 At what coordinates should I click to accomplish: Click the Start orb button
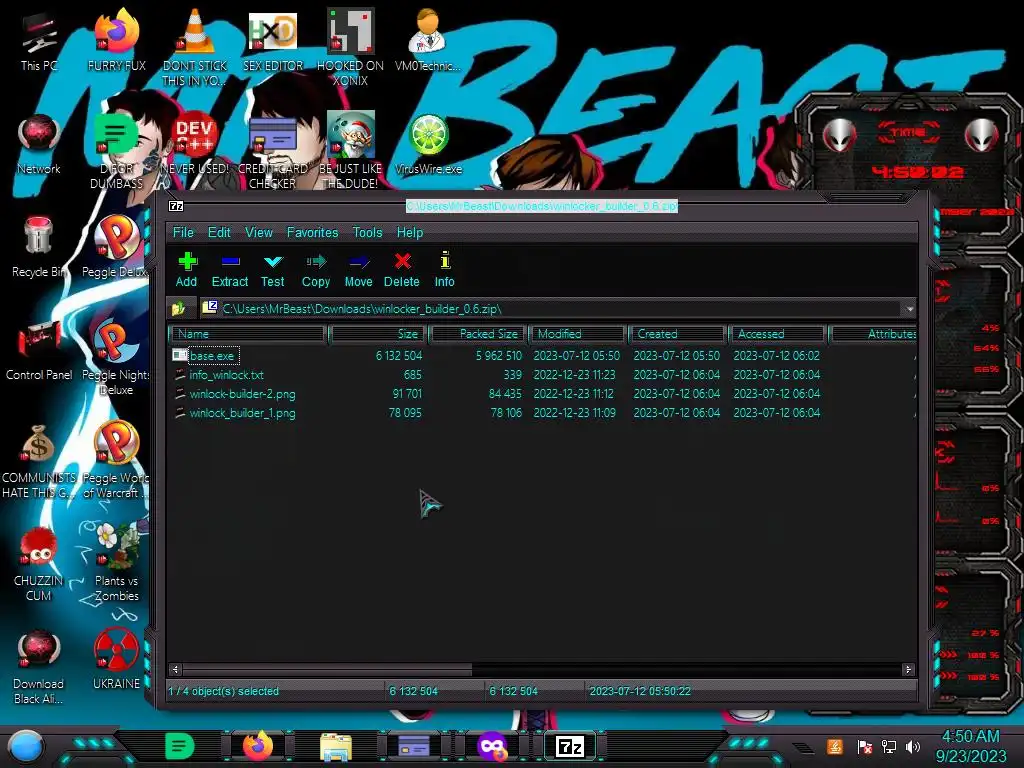click(x=25, y=746)
